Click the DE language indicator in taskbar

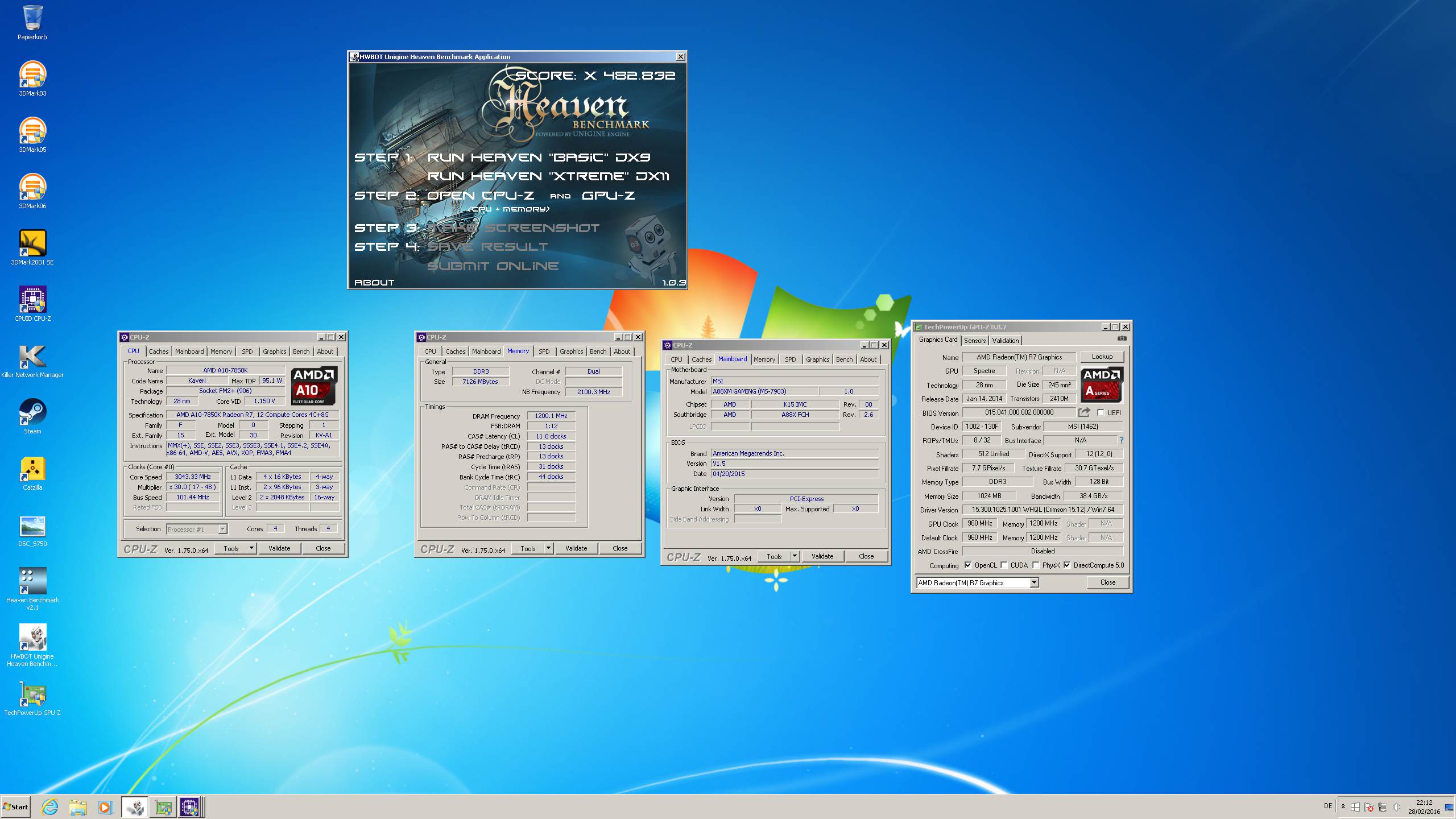[x=1328, y=806]
